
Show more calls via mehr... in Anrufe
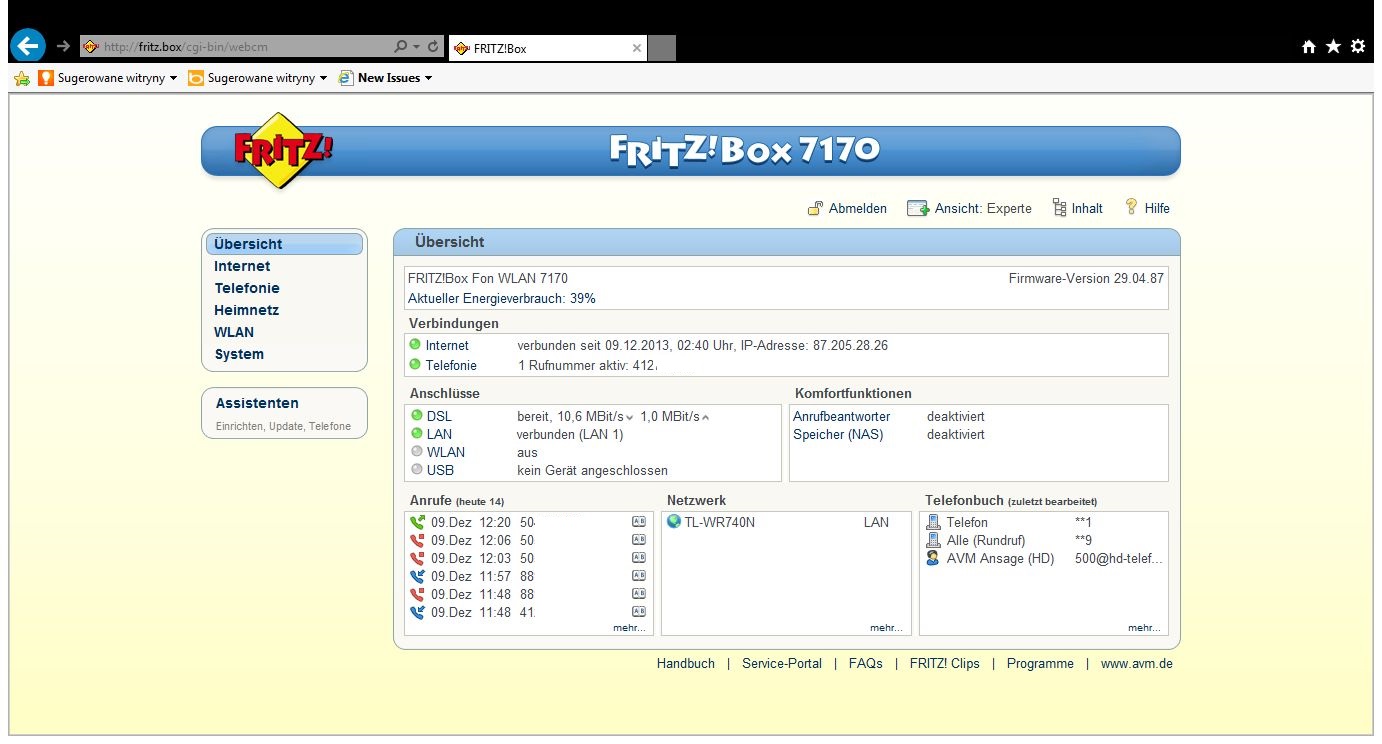tap(629, 628)
